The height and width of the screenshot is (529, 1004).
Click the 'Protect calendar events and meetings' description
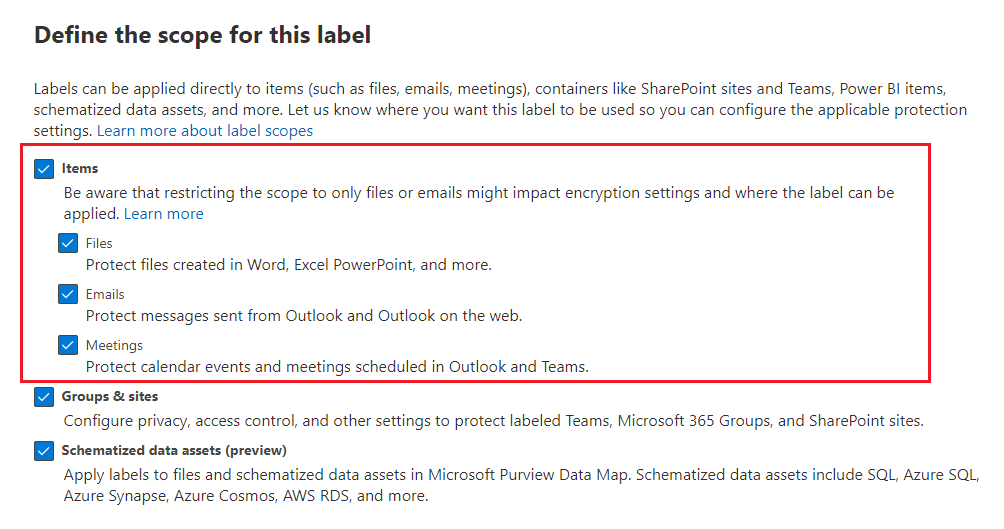coord(337,367)
